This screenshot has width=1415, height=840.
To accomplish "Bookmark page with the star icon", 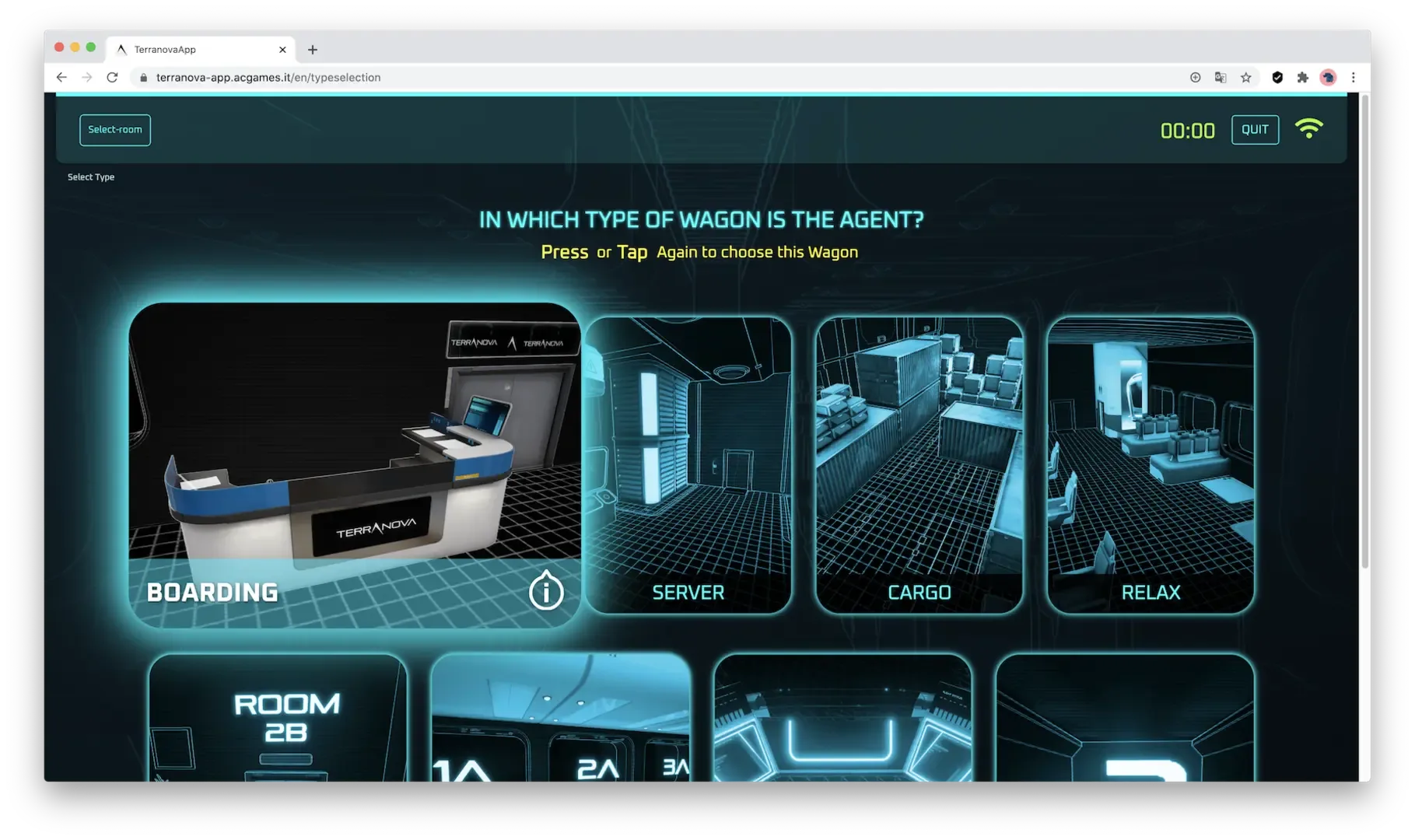I will (x=1245, y=78).
